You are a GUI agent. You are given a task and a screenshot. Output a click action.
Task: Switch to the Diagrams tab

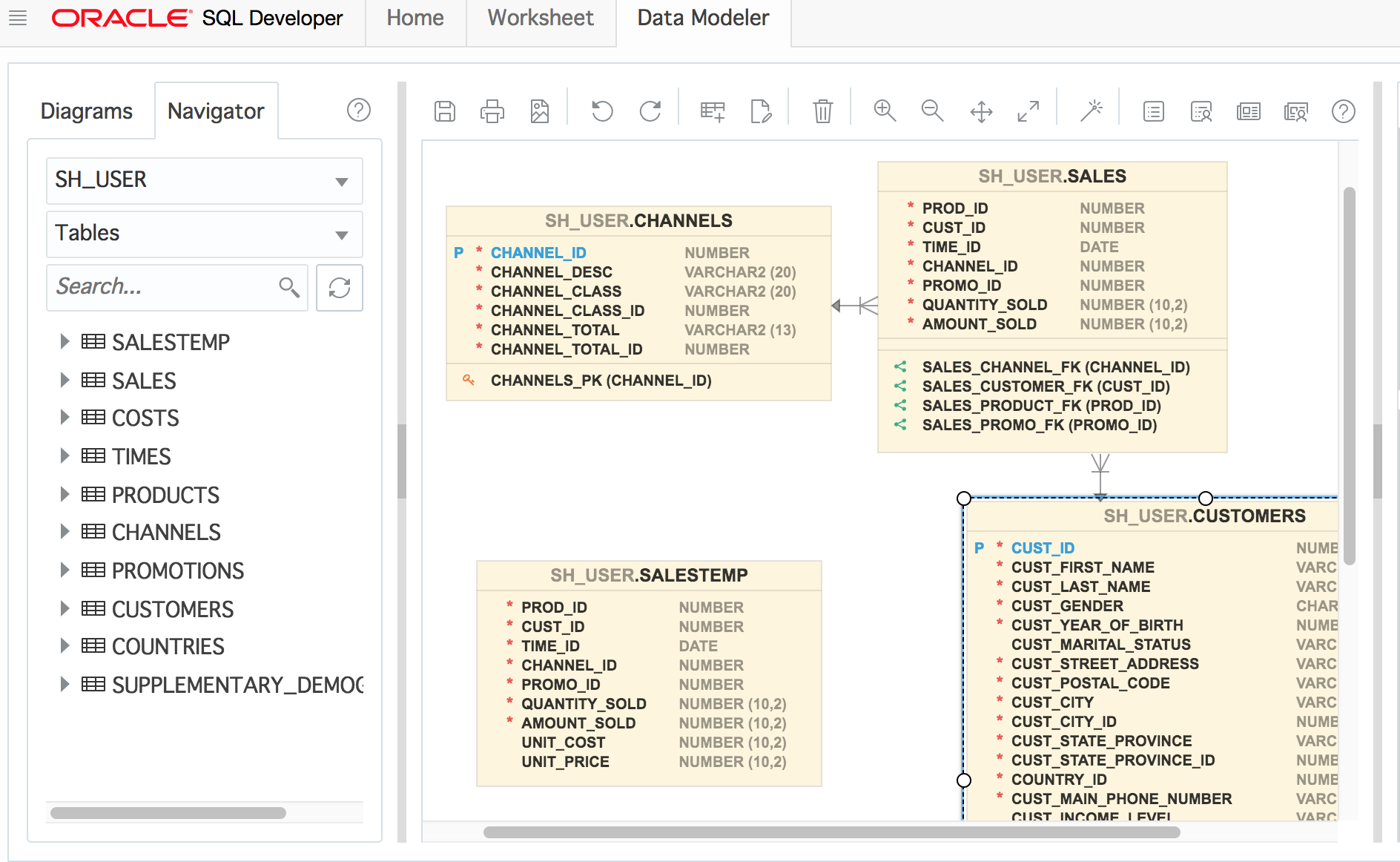click(x=87, y=111)
